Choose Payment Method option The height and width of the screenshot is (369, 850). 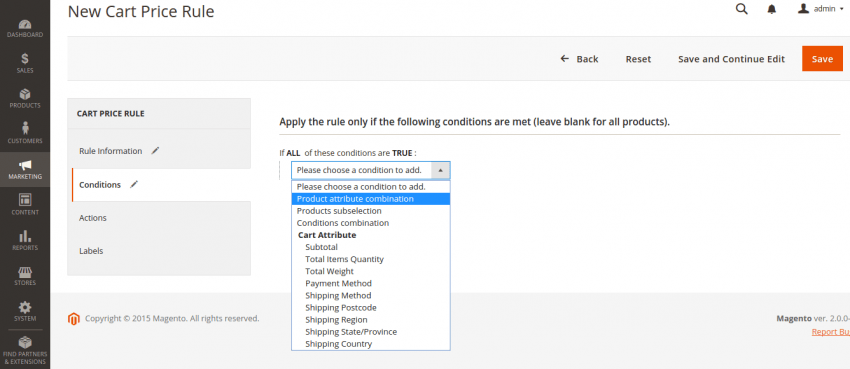click(371, 283)
